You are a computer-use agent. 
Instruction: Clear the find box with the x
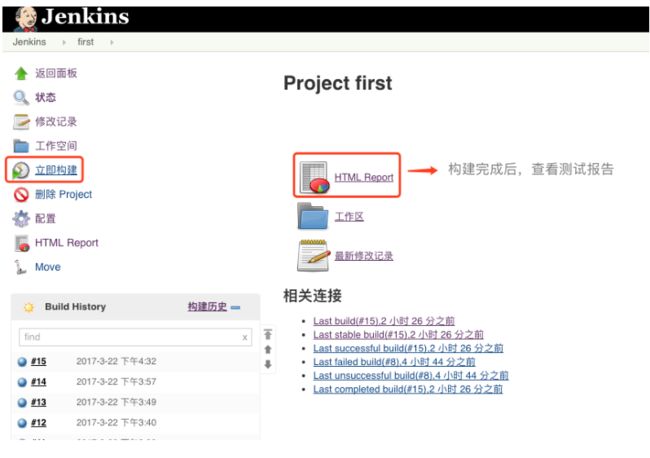[x=245, y=337]
